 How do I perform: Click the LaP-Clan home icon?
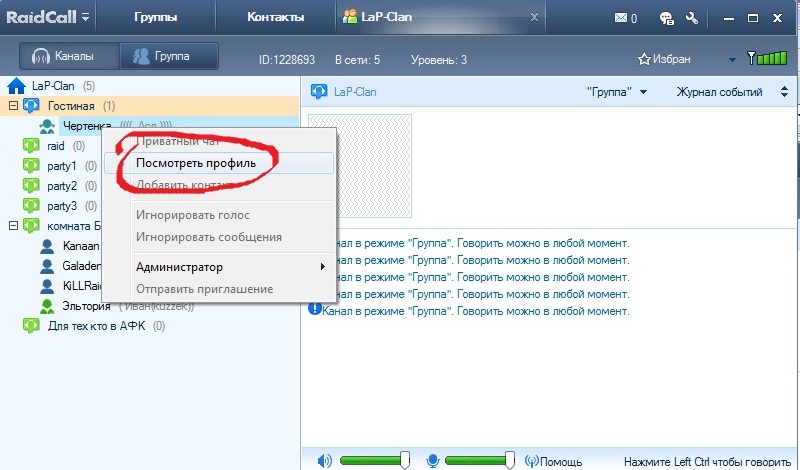click(16, 86)
